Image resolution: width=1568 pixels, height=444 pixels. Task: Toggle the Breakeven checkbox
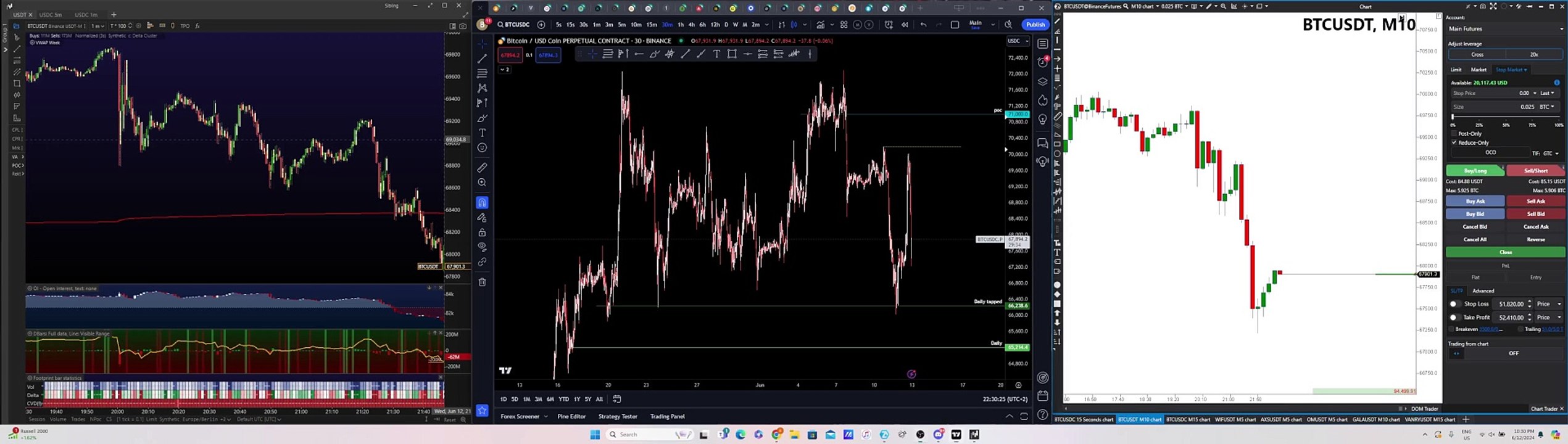pos(1452,329)
